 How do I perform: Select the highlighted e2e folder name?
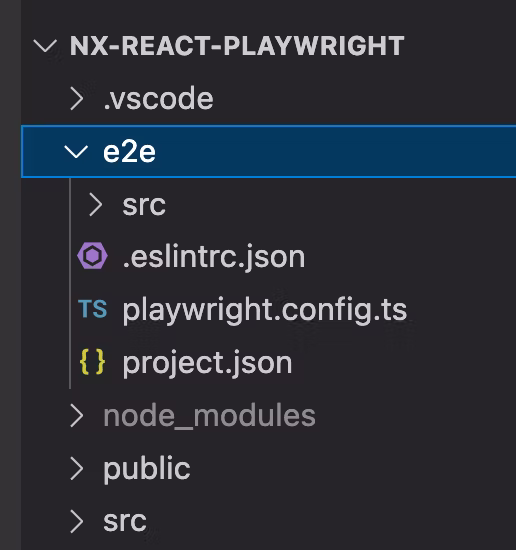[x=129, y=152]
